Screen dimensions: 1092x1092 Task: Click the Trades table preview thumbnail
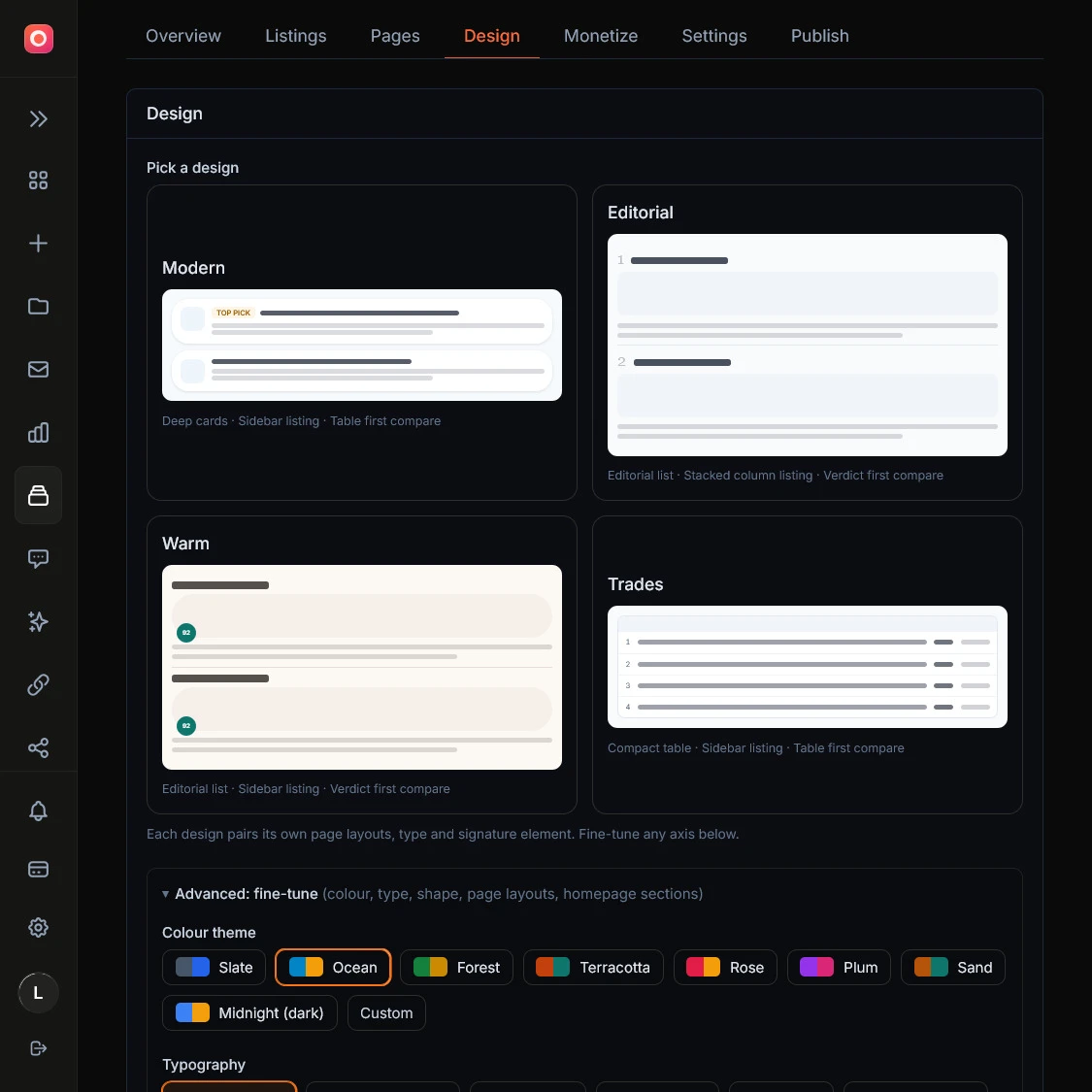click(x=808, y=667)
